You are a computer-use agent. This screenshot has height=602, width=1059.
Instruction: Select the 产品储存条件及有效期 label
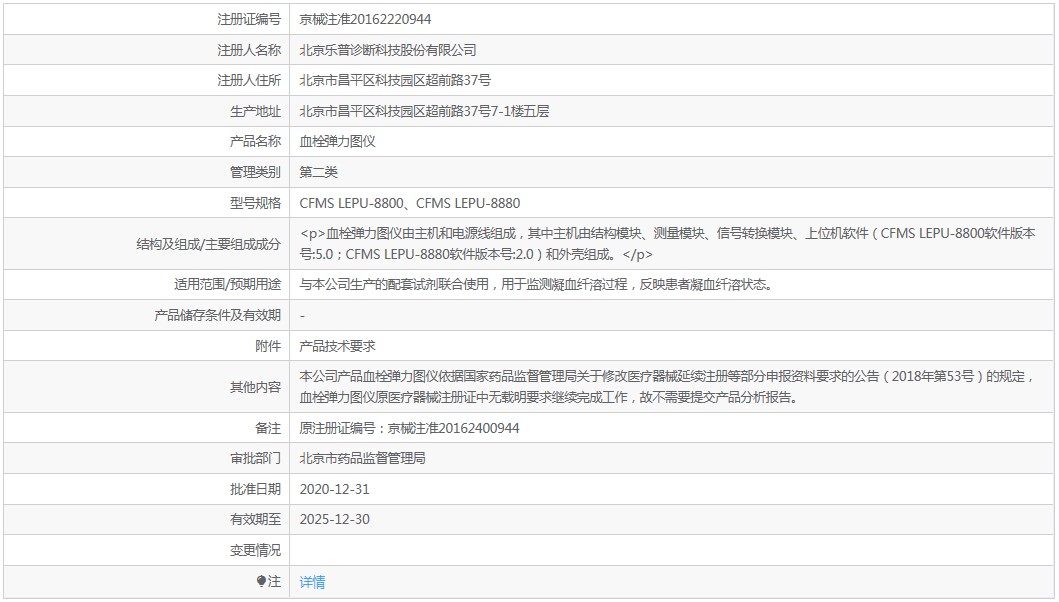(x=217, y=316)
